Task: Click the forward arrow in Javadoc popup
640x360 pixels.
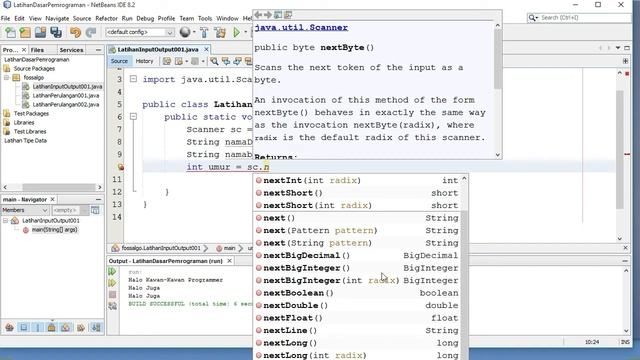Action: click(x=268, y=15)
